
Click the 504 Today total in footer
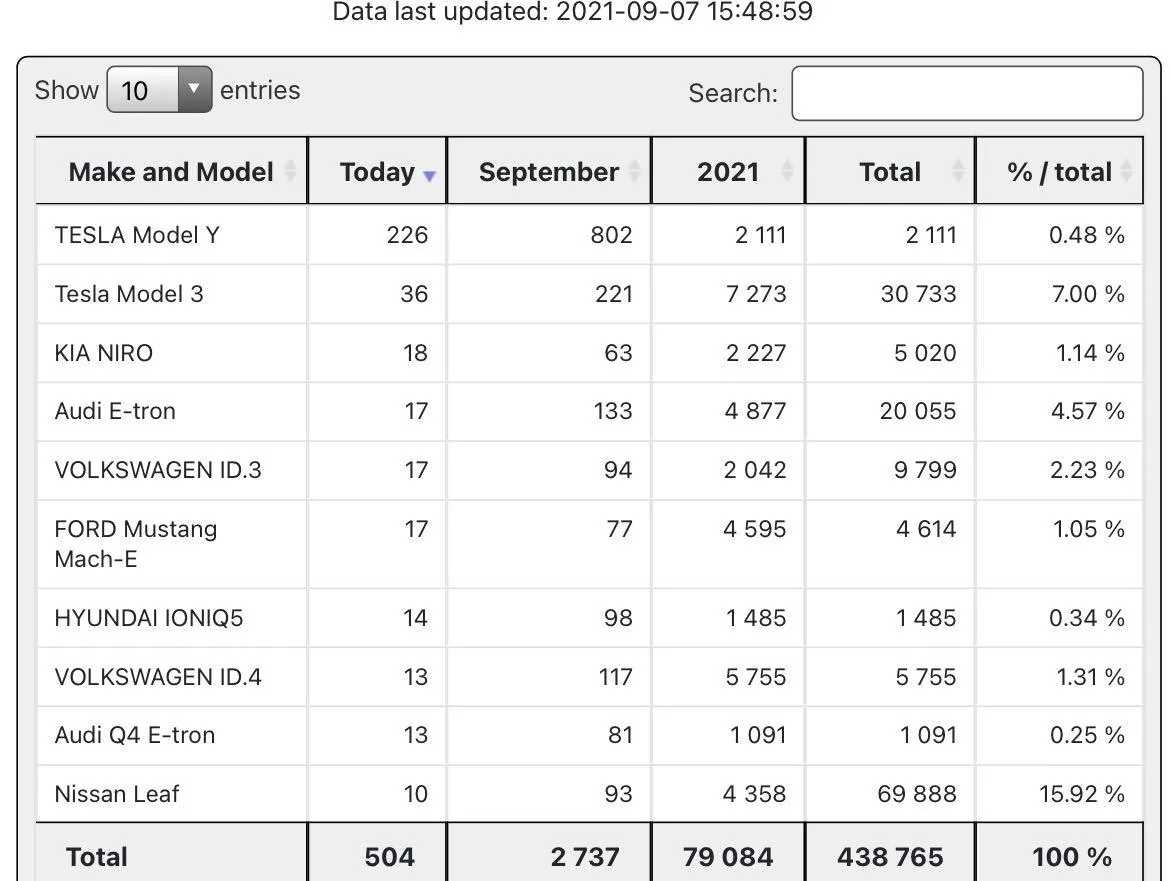(x=390, y=856)
